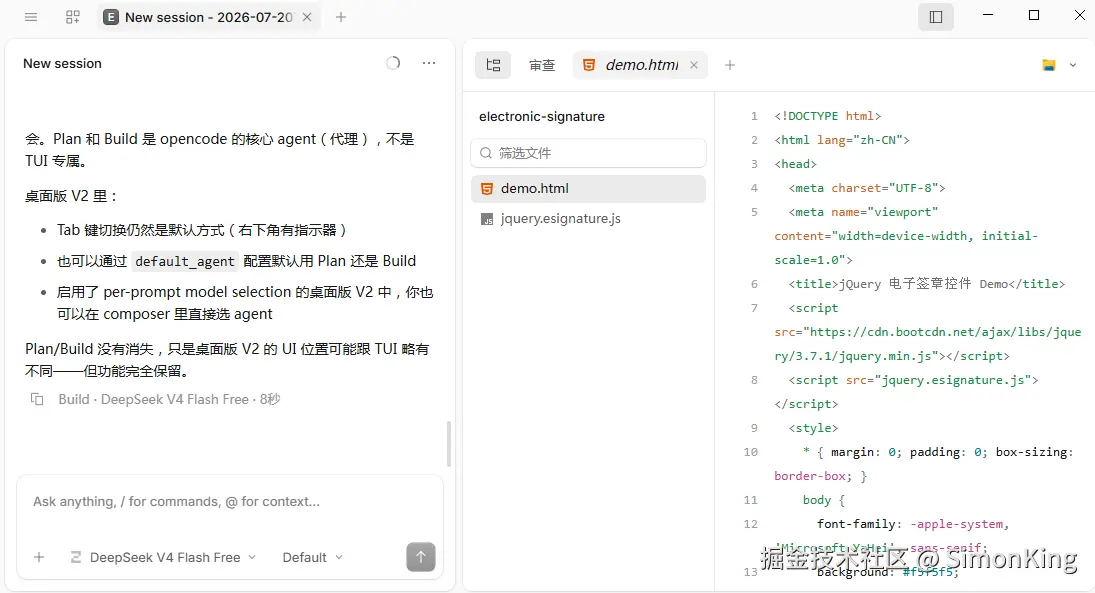Click the HTML5 icon beside demo.html in file list
Screen dimensions: 1095x593
(x=487, y=189)
